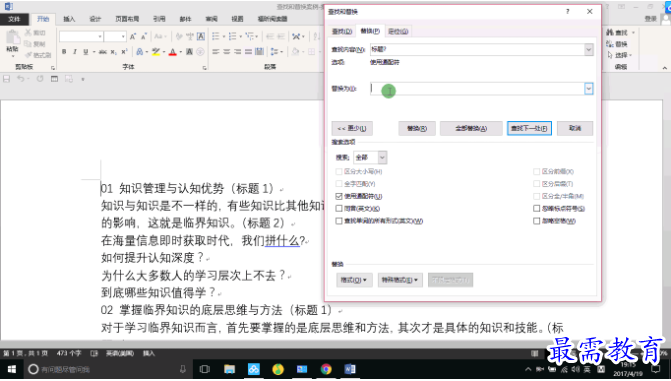Open the font name dropdown in ribbon
Screen dimensions: 671x381
(100, 36)
